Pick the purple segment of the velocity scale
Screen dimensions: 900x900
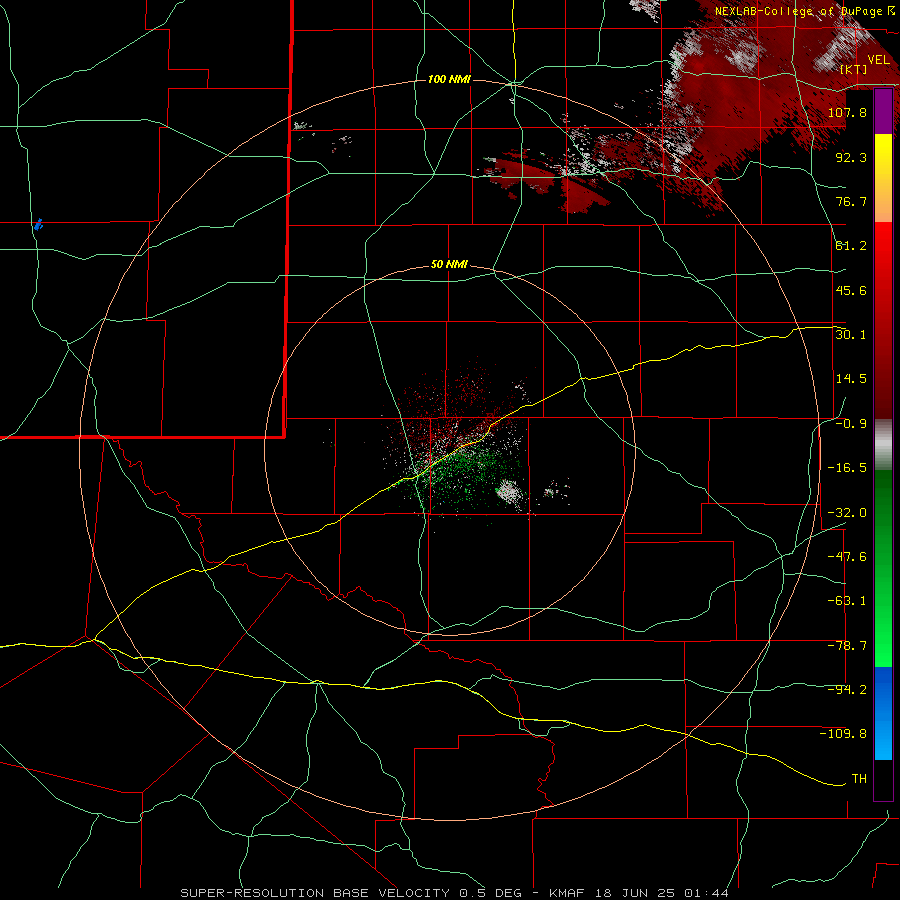[883, 112]
